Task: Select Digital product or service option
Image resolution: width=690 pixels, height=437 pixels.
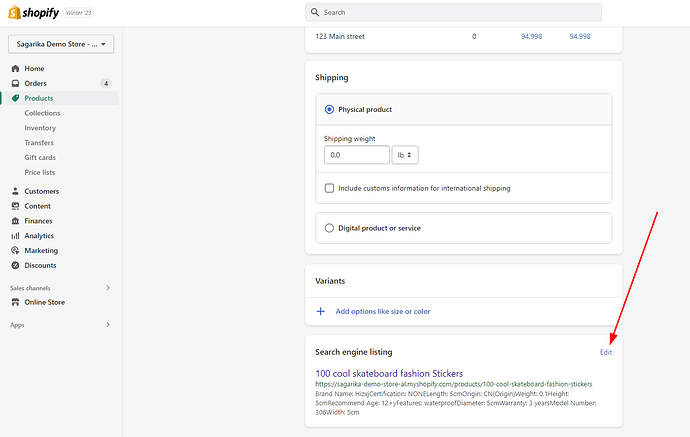Action: point(330,228)
